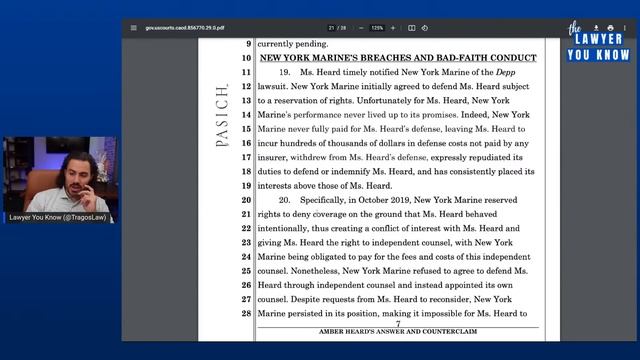Click line number 15 in margin
Image resolution: width=640 pixels, height=360 pixels.
pos(246,129)
